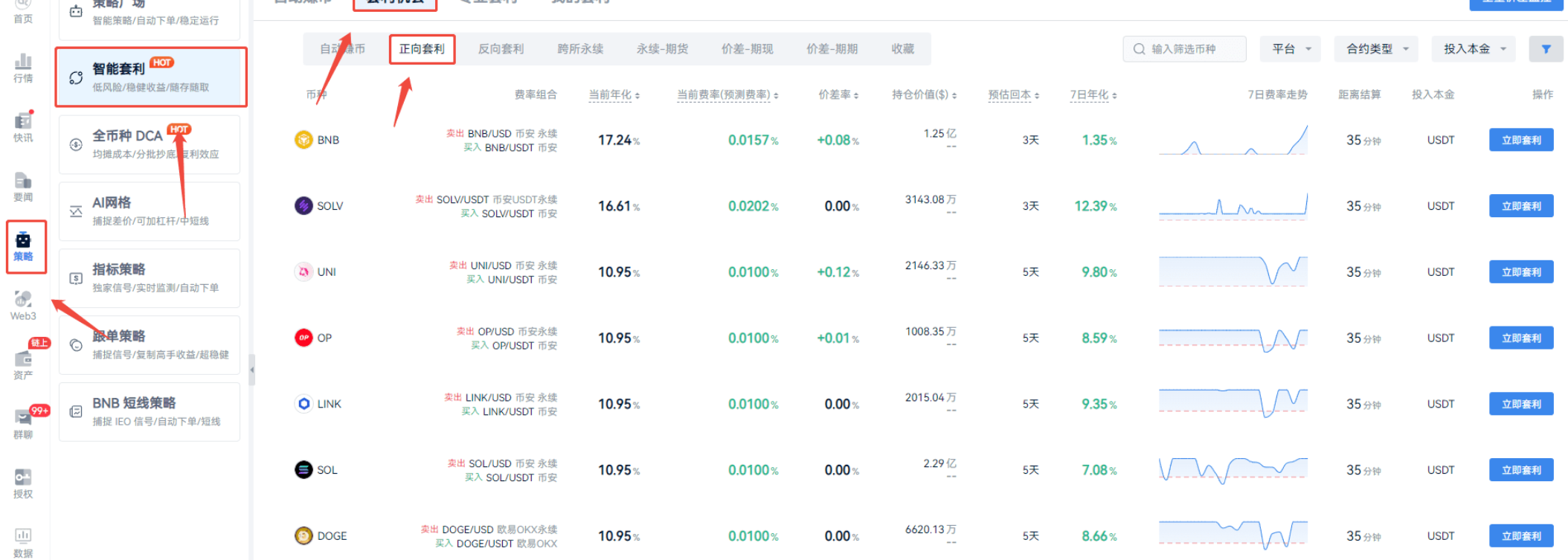Click the AI网格 grid icon

pos(76,211)
